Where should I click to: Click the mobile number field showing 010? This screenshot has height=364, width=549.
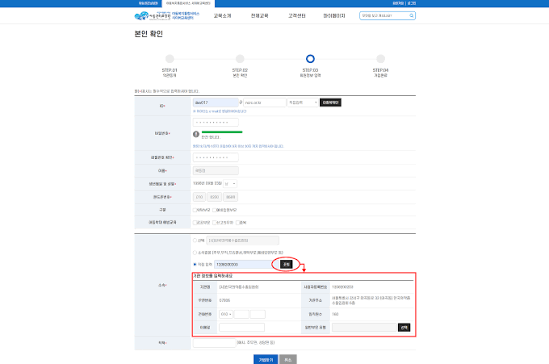point(199,197)
